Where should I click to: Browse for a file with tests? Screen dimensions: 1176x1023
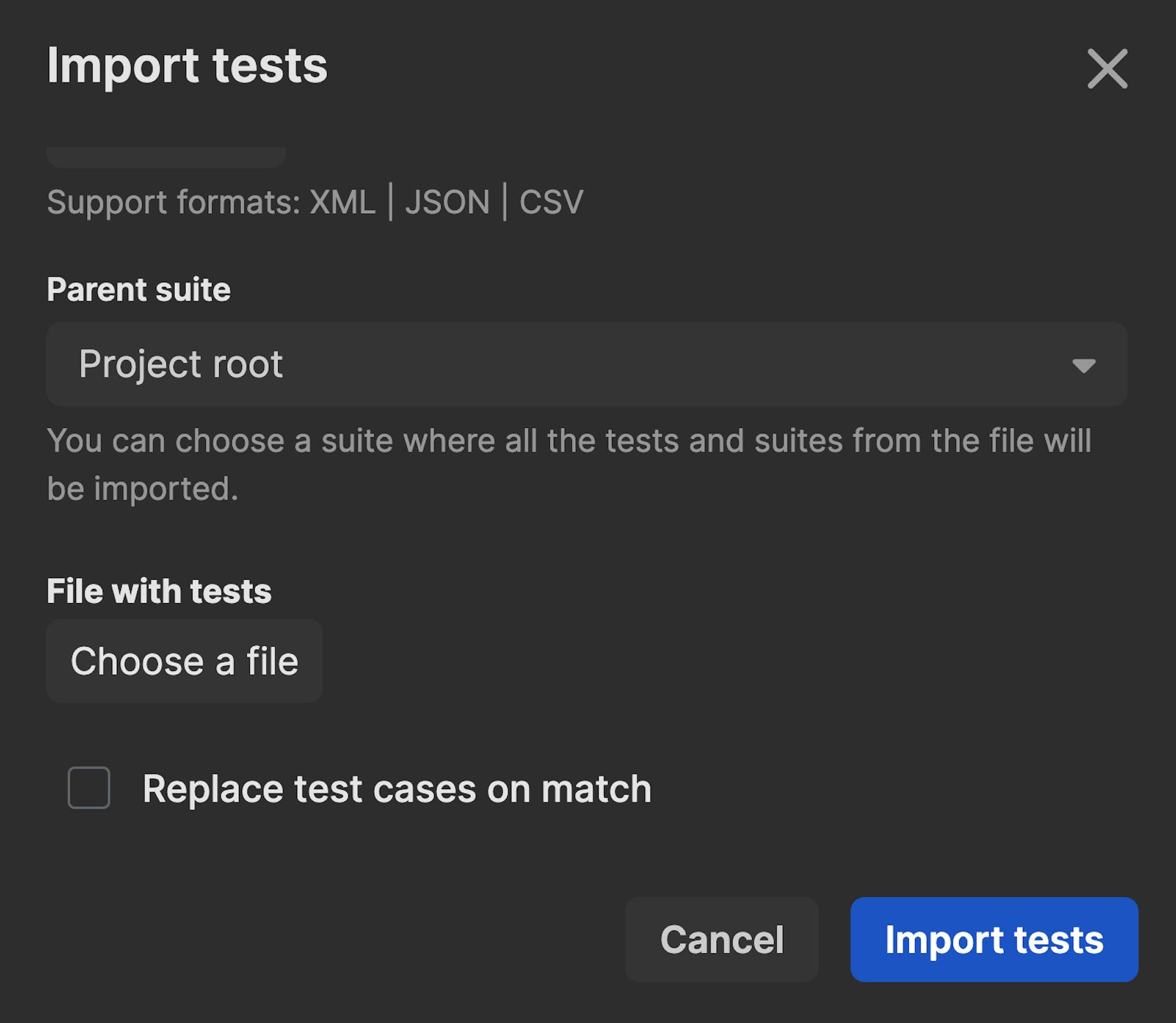pos(184,661)
